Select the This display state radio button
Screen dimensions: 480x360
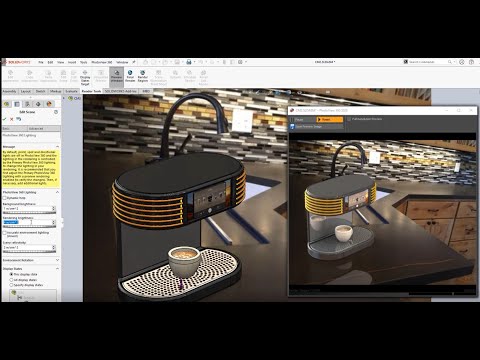[11, 274]
